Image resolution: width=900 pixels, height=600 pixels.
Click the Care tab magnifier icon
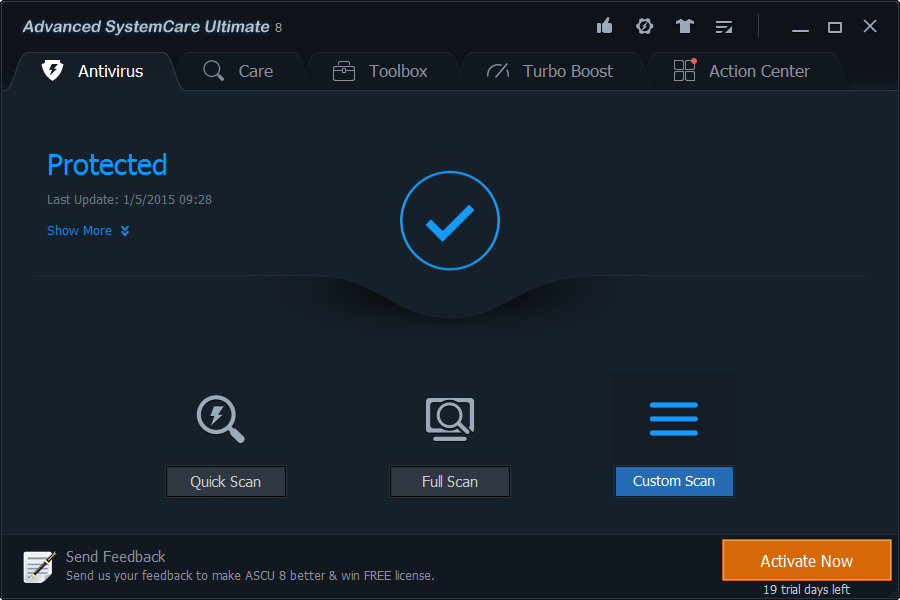(x=213, y=71)
